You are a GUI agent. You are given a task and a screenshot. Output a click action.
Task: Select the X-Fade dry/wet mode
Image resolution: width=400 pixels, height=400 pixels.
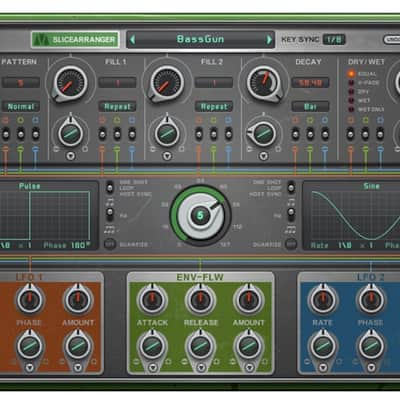pos(351,83)
